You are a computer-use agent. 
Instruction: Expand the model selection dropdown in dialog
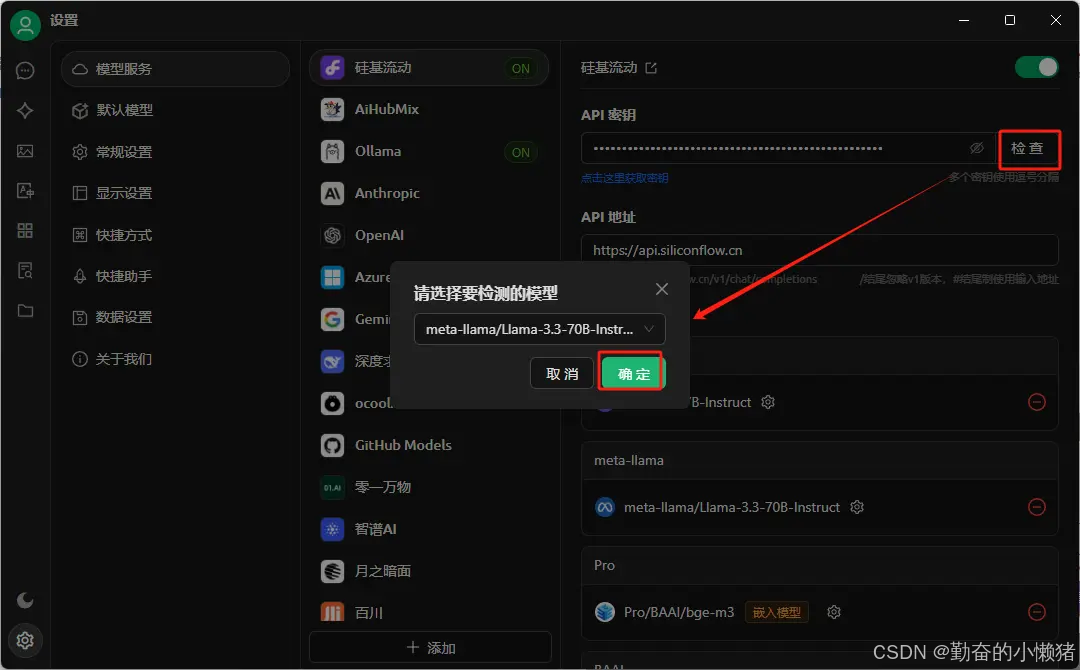click(539, 329)
